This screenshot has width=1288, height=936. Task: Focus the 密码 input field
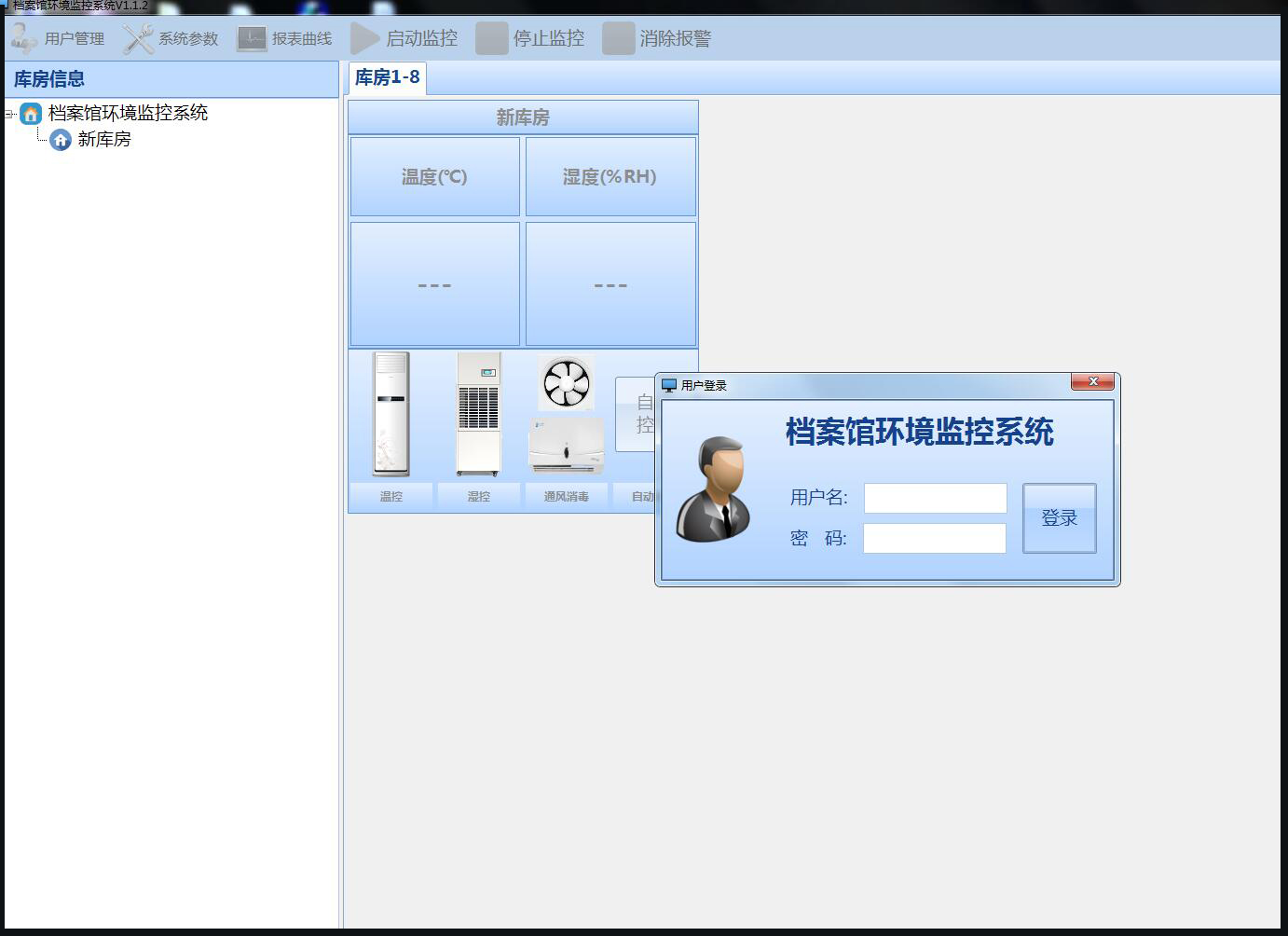[x=935, y=538]
